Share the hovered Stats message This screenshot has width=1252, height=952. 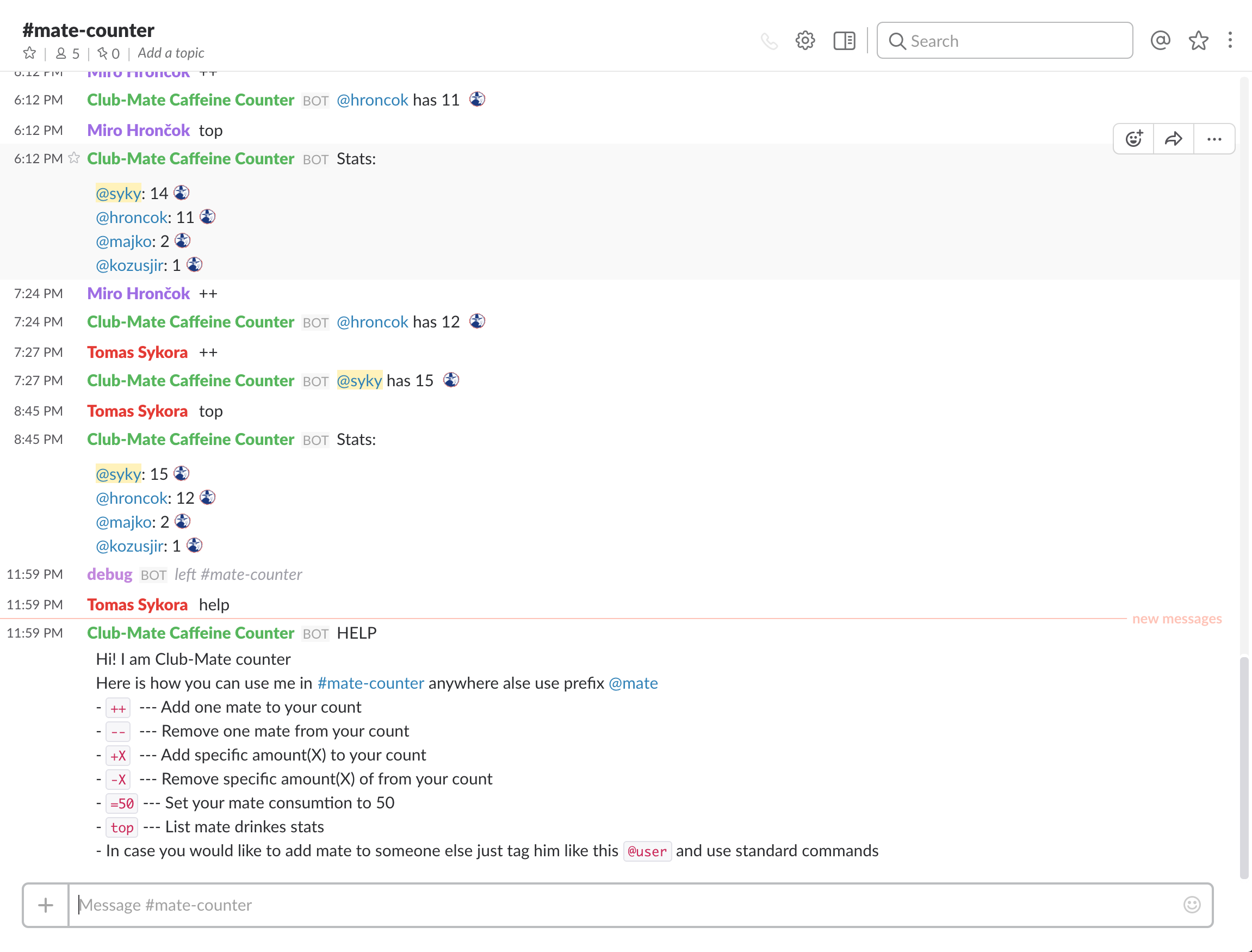pos(1173,139)
